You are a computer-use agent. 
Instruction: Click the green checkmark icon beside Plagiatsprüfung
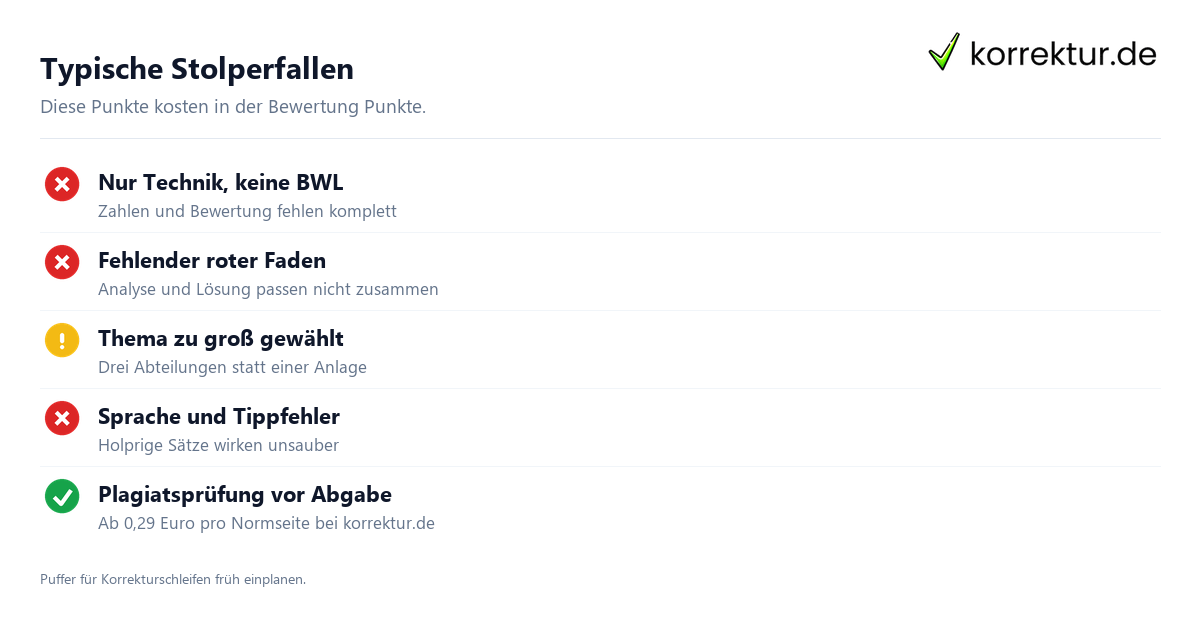(x=62, y=496)
